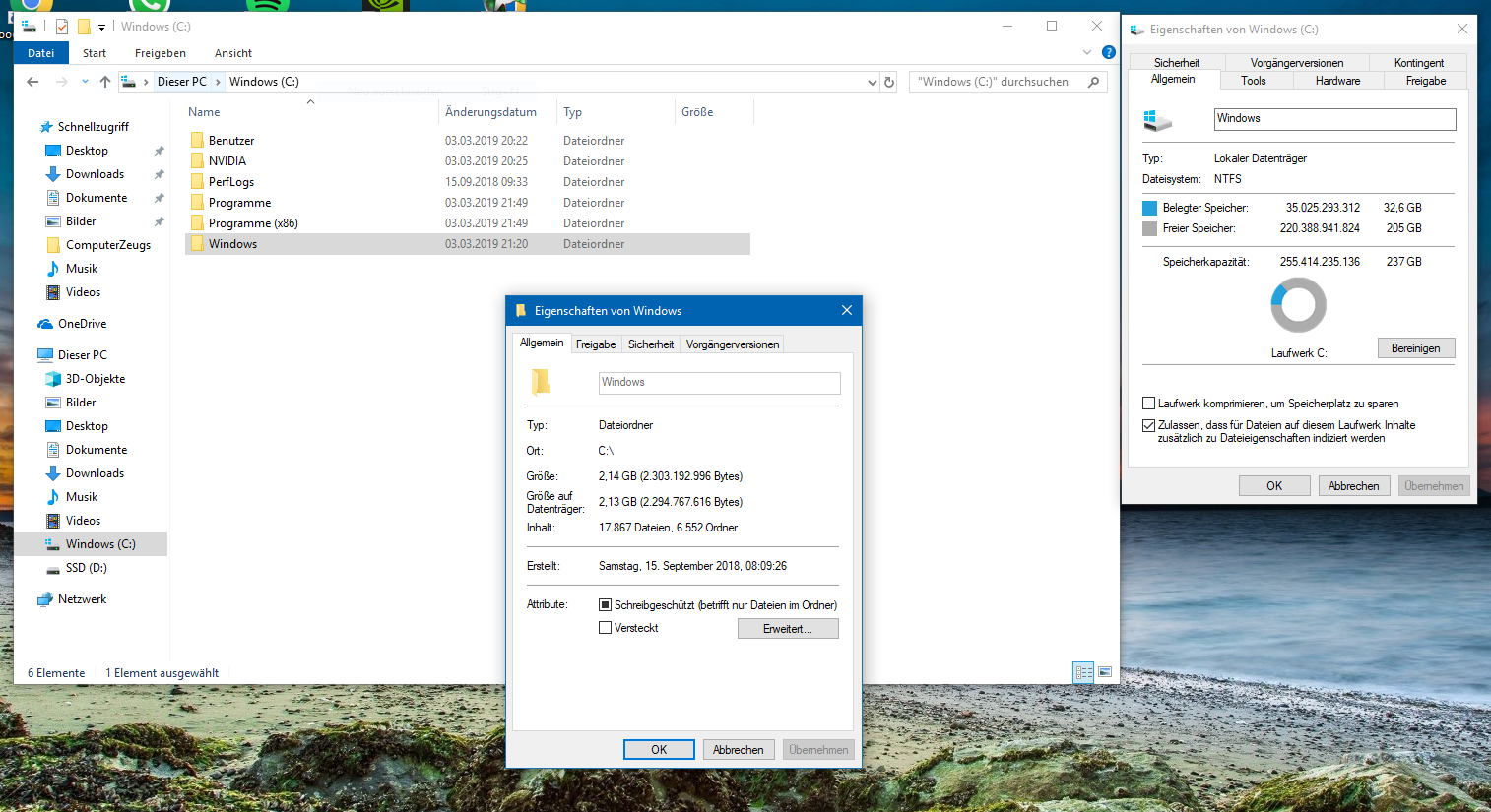
Task: Click the folder icon in Eigenschaften von Windows dialog
Action: tap(541, 382)
